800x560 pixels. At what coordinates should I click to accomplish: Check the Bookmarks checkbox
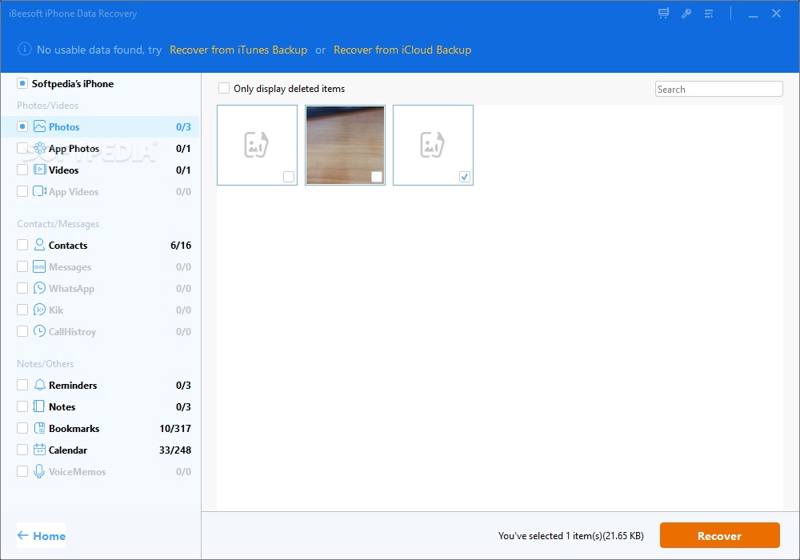pyautogui.click(x=22, y=428)
